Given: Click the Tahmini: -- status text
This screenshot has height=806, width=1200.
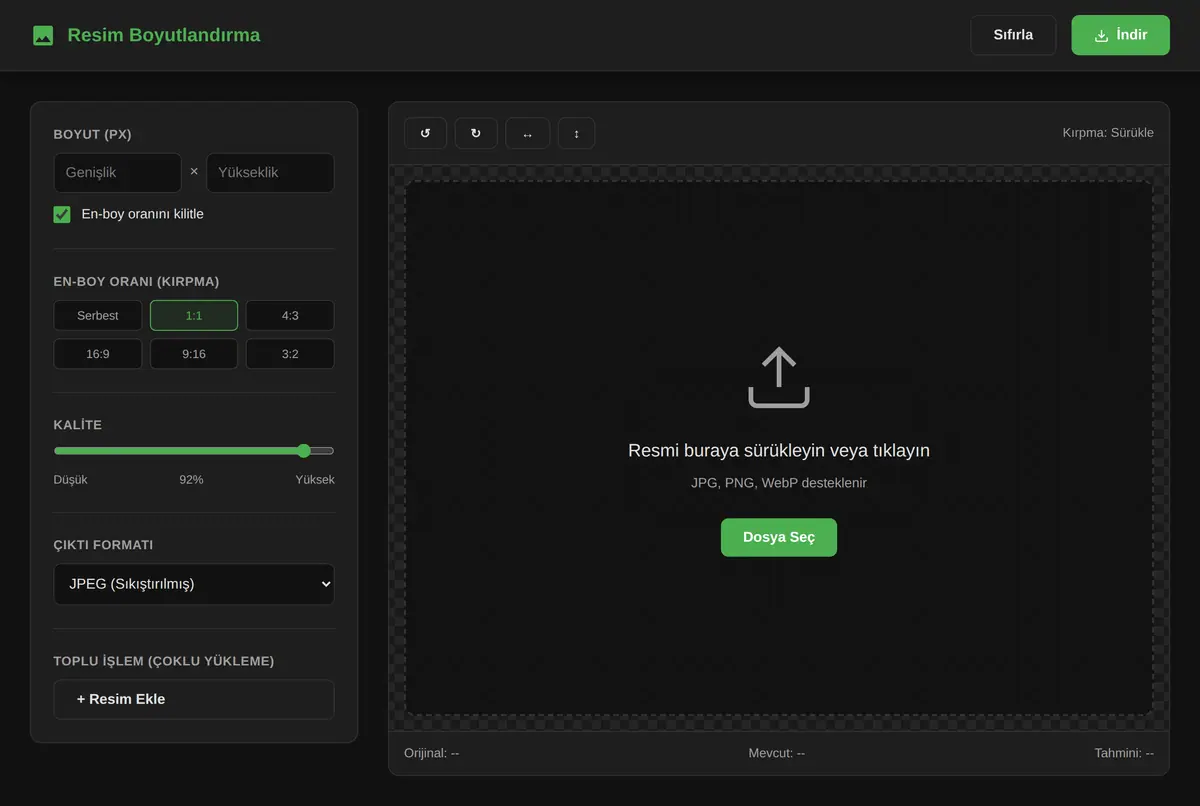Looking at the screenshot, I should pyautogui.click(x=1124, y=753).
